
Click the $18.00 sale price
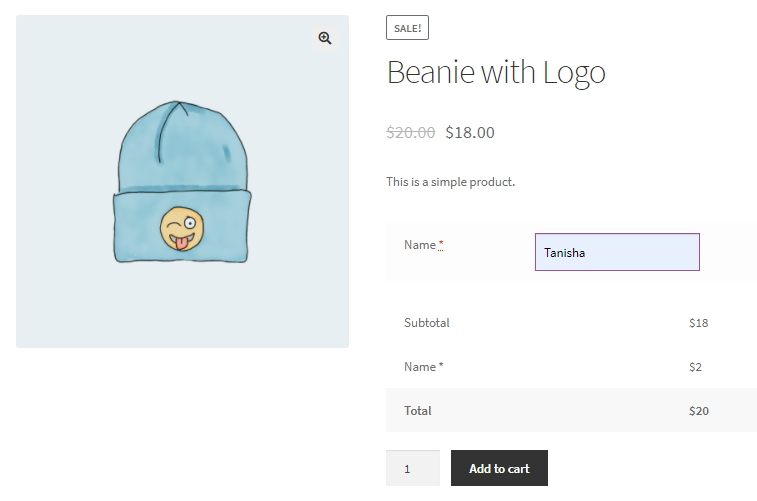click(x=470, y=132)
